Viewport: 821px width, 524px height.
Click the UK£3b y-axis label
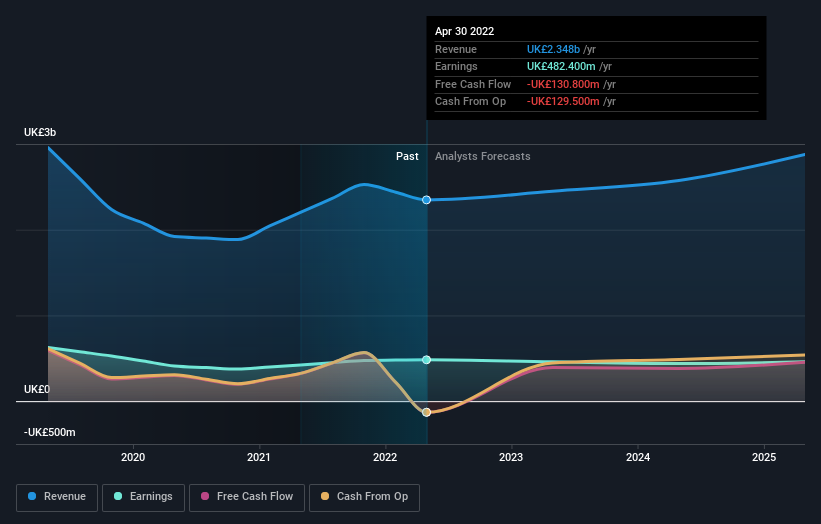[x=40, y=132]
